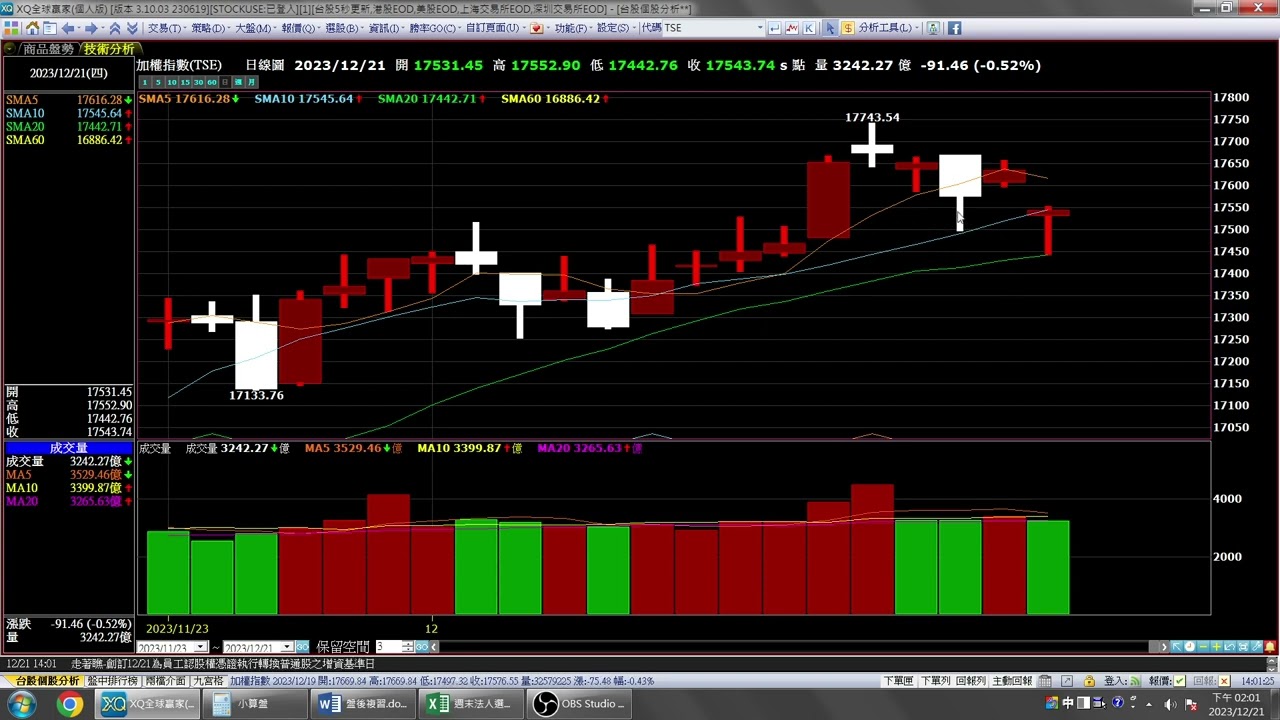Image resolution: width=1280 pixels, height=720 pixels.
Task: Open the Windows Start button
Action: tap(21, 704)
